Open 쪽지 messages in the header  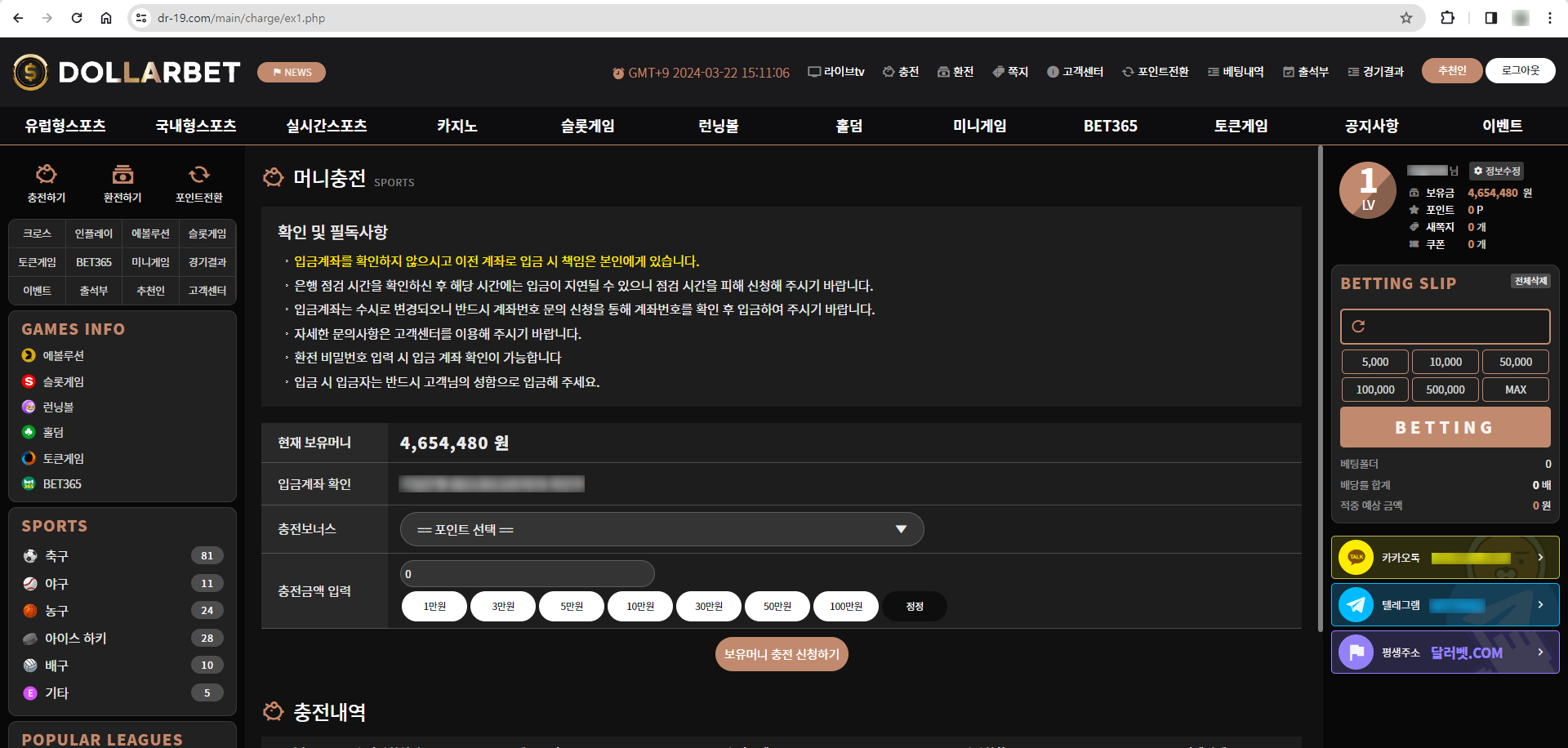(x=1010, y=72)
